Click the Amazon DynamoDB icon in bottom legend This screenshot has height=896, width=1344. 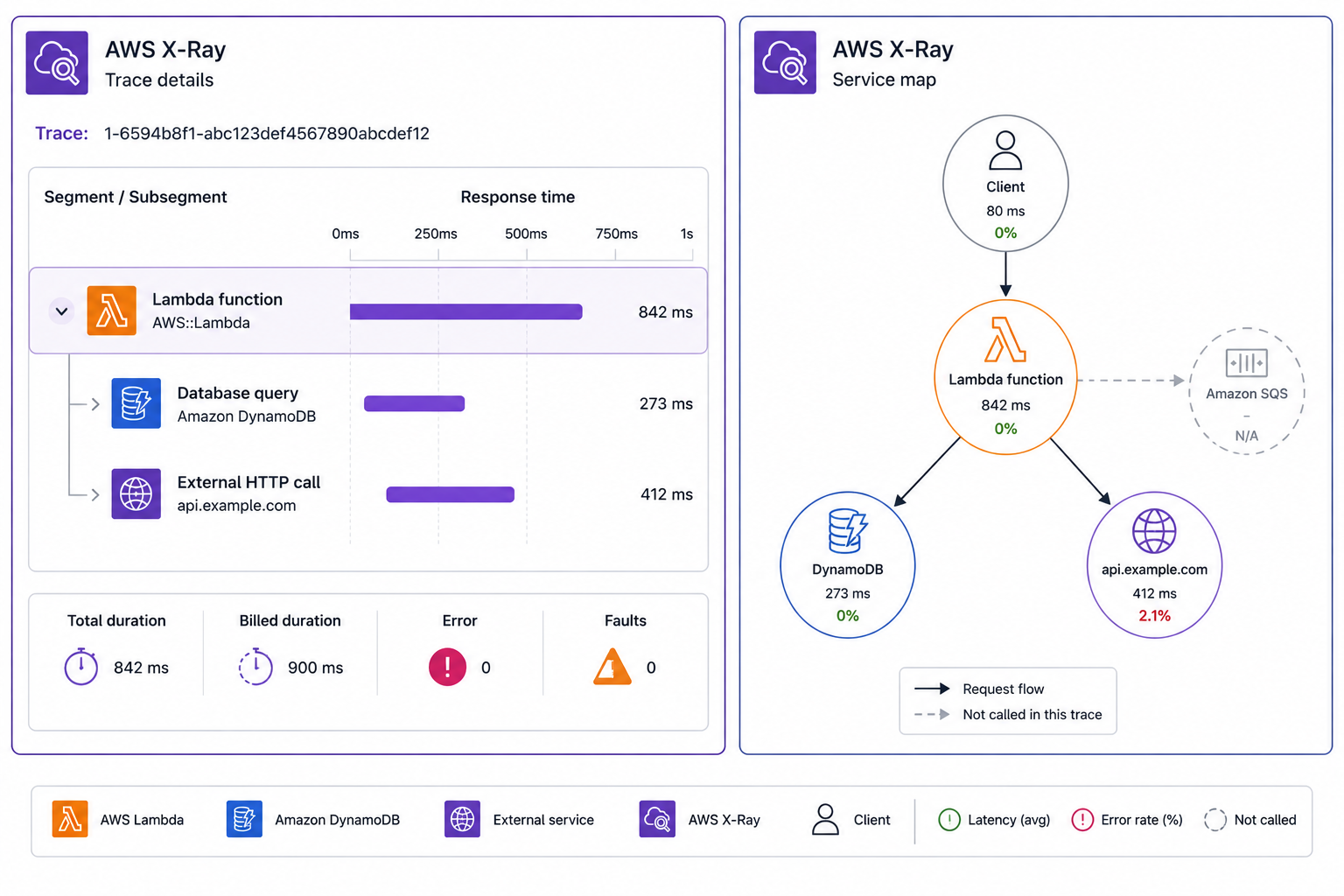244,820
